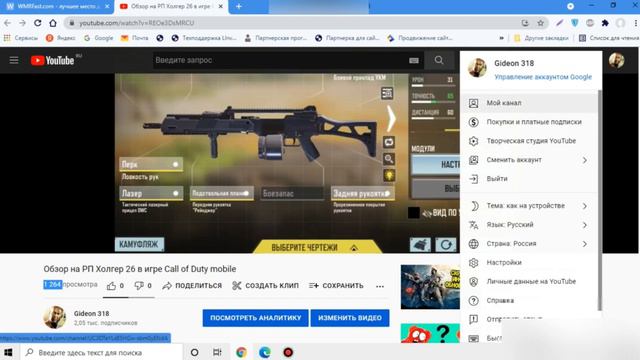
Task: Click the browser home button
Action: pos(53,23)
